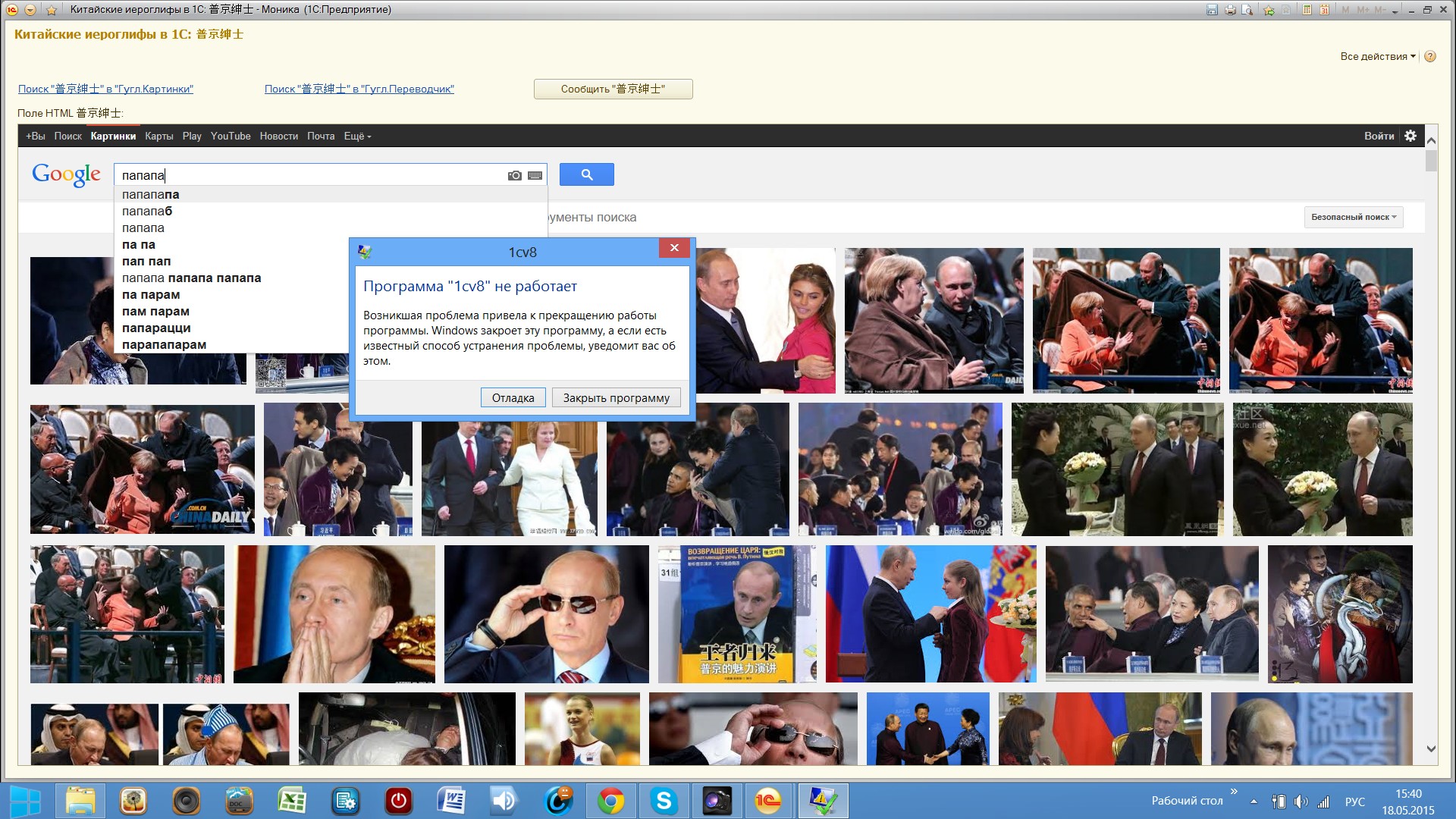
Task: Open print preview icon in title bar
Action: 1247,10
